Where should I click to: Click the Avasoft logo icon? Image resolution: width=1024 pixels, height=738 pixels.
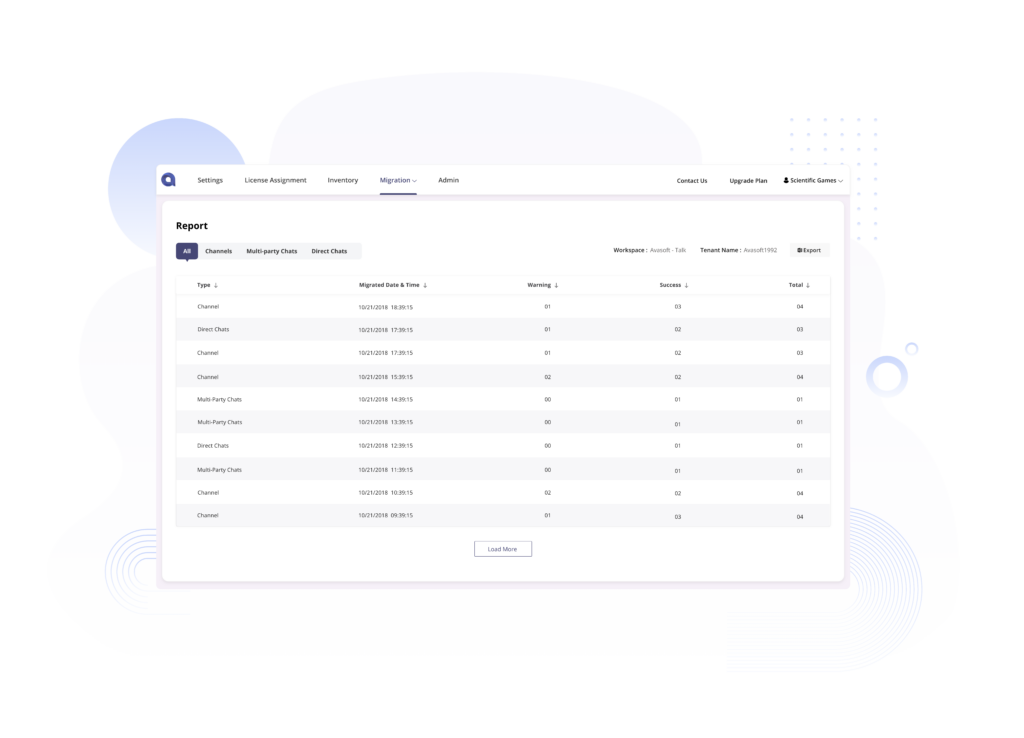point(169,180)
